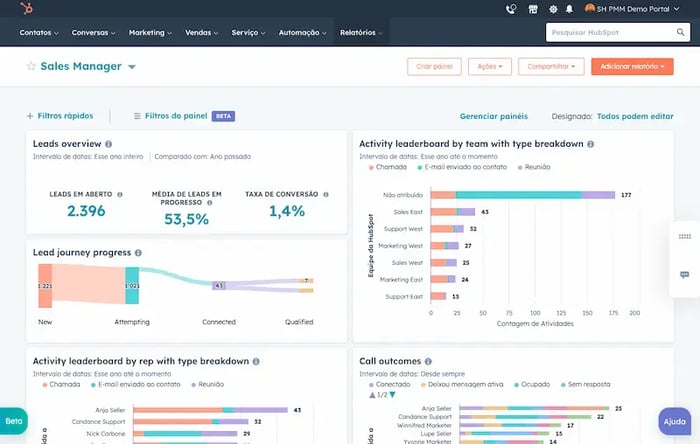The image size is (700, 444).
Task: Click the 1,4% taxa de conversão value
Action: (x=287, y=211)
